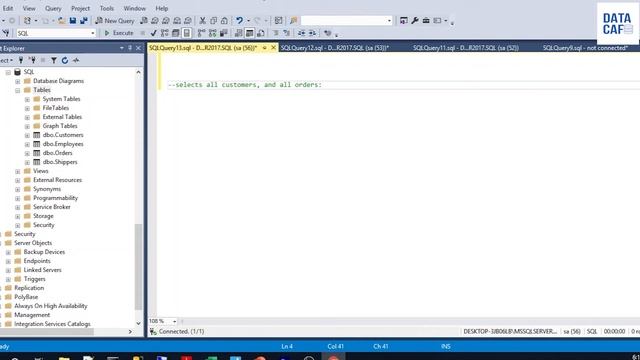Open the Edit menu
Screen dimensions: 640x360
(x=8, y=8)
